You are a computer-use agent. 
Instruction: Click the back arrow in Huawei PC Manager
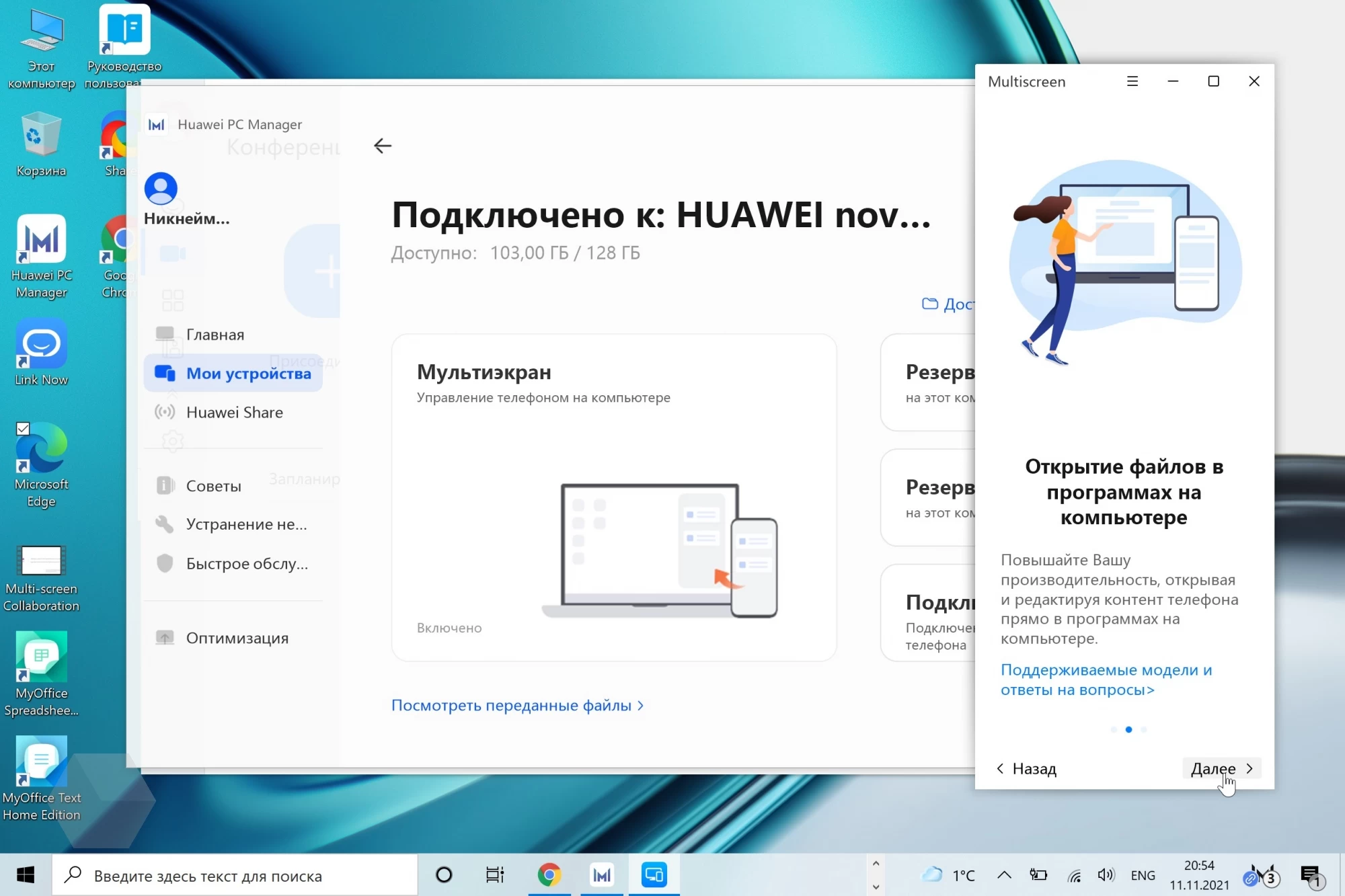coord(383,146)
